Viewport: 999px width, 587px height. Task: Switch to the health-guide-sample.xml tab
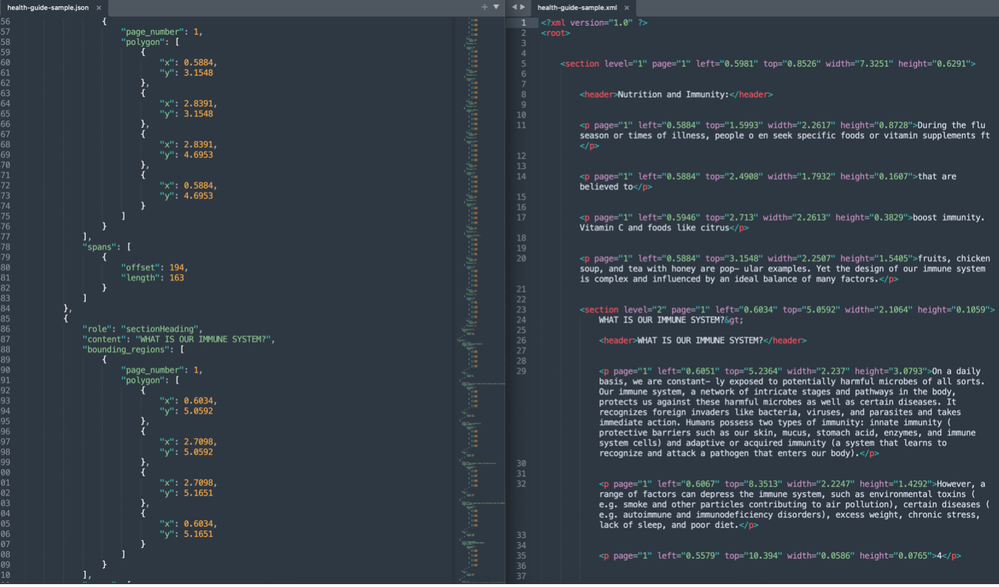[577, 8]
